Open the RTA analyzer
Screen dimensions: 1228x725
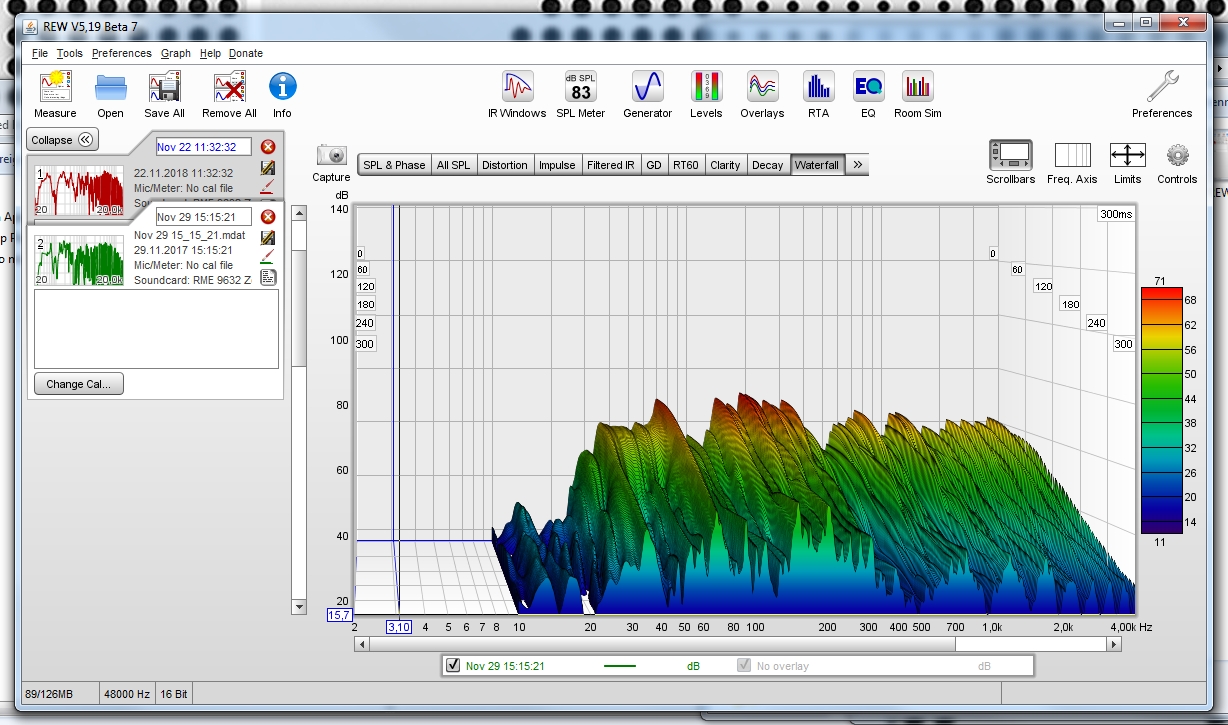pos(818,87)
